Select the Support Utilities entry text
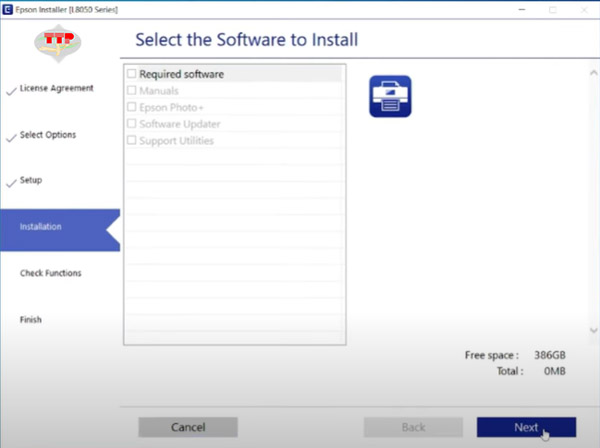The height and width of the screenshot is (448, 600). click(176, 140)
